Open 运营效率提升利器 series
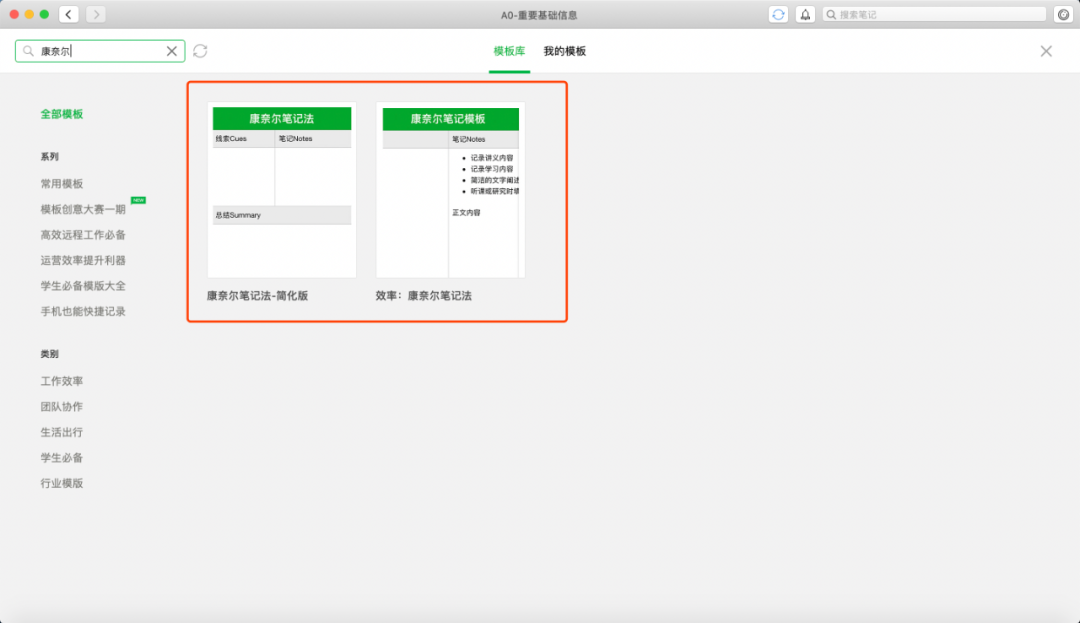The image size is (1080, 623). pyautogui.click(x=83, y=260)
